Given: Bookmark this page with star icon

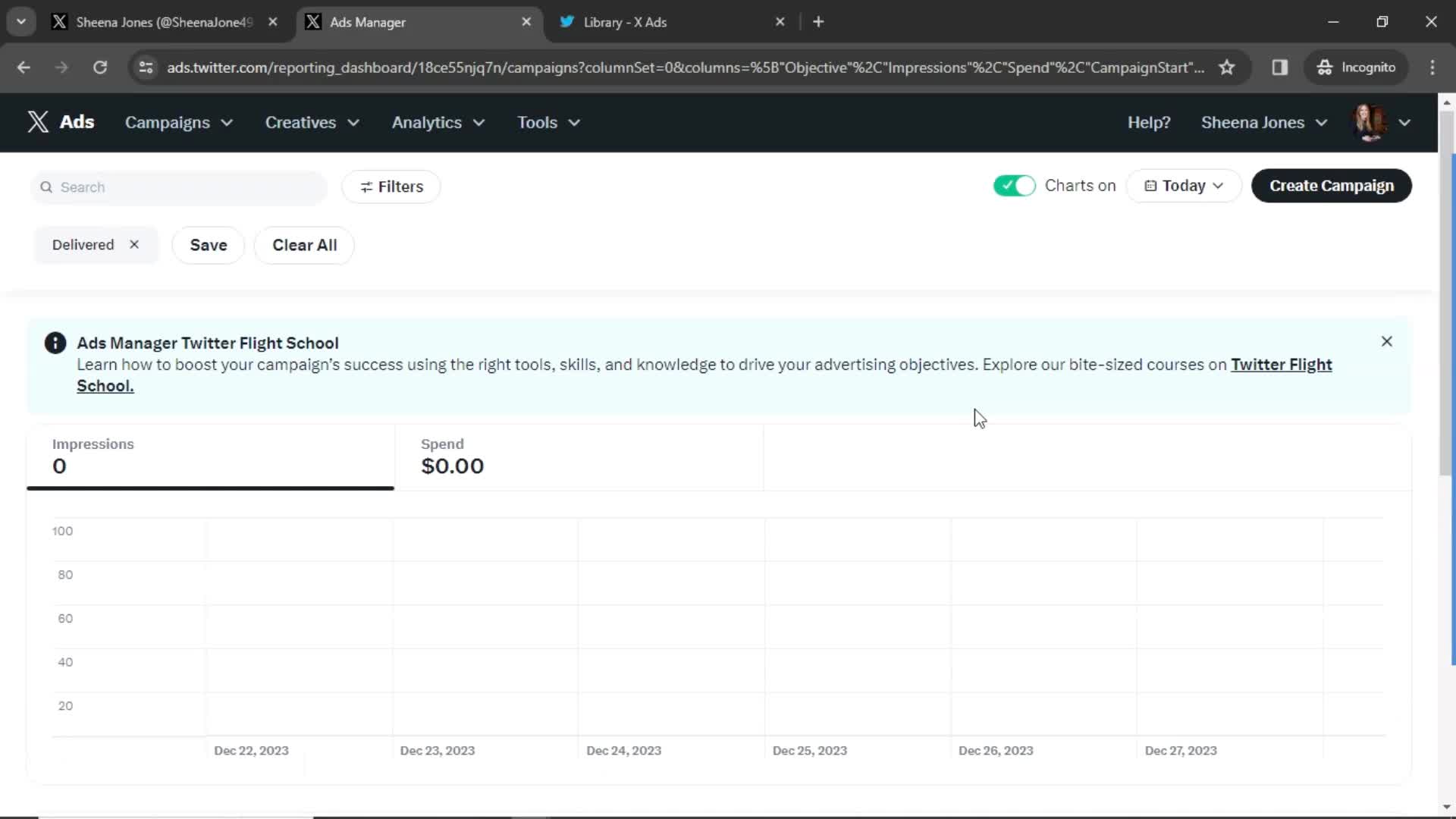Looking at the screenshot, I should 1227,67.
